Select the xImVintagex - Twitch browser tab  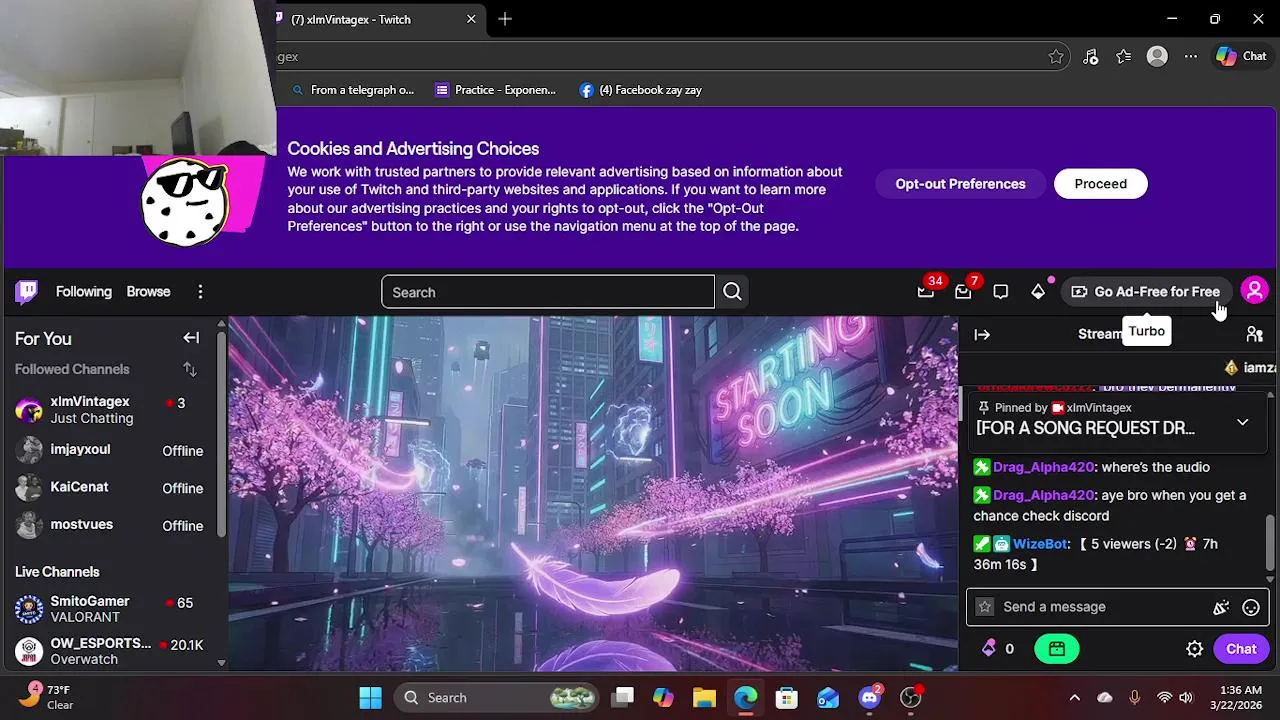pos(374,19)
